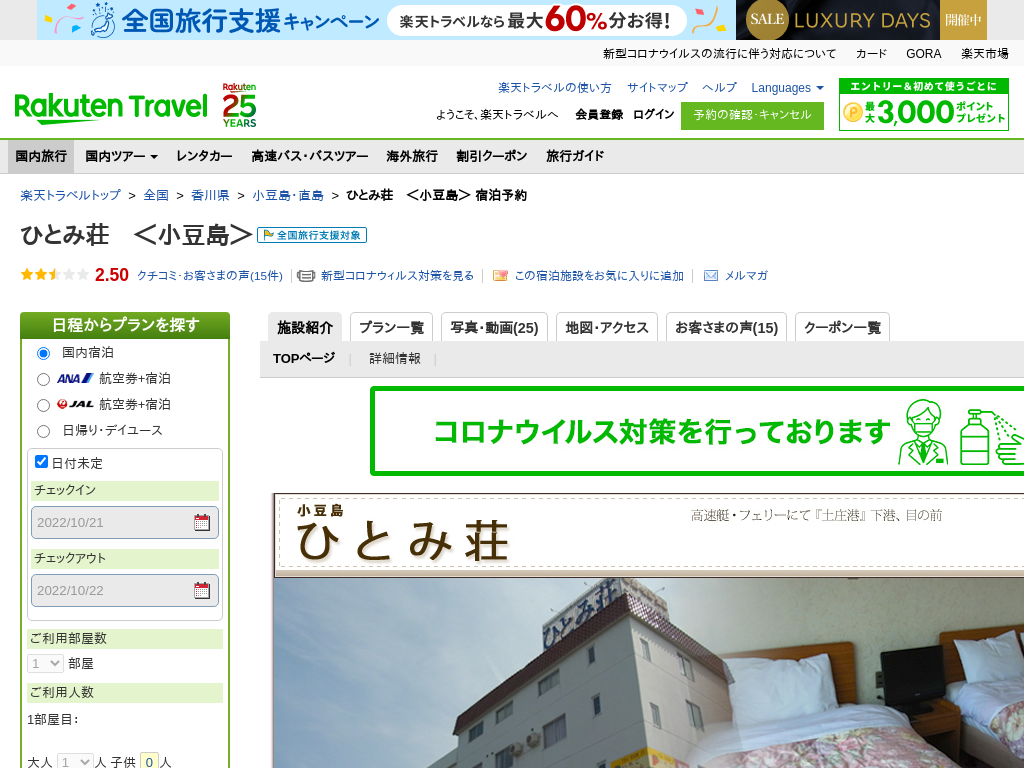Click the 3,000 point present banner
The width and height of the screenshot is (1024, 768).
(x=923, y=105)
